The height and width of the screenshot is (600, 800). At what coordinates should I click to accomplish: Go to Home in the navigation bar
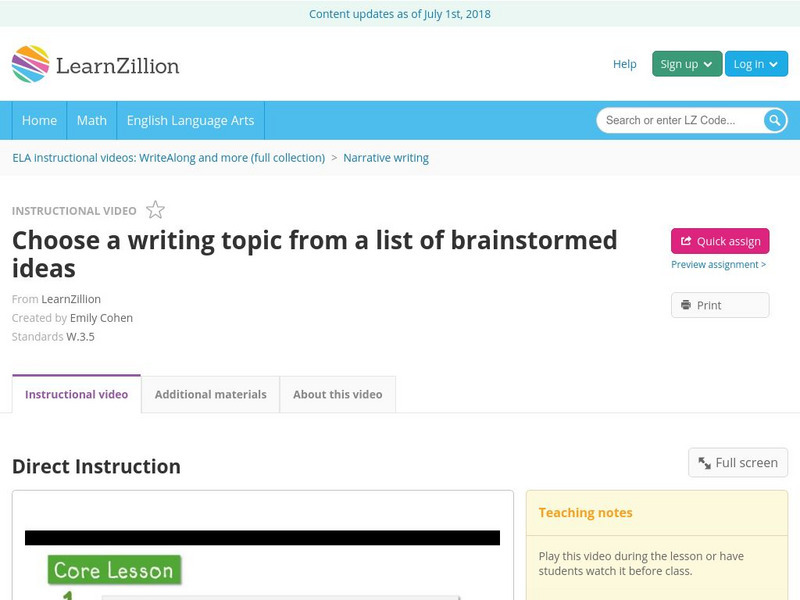[39, 120]
